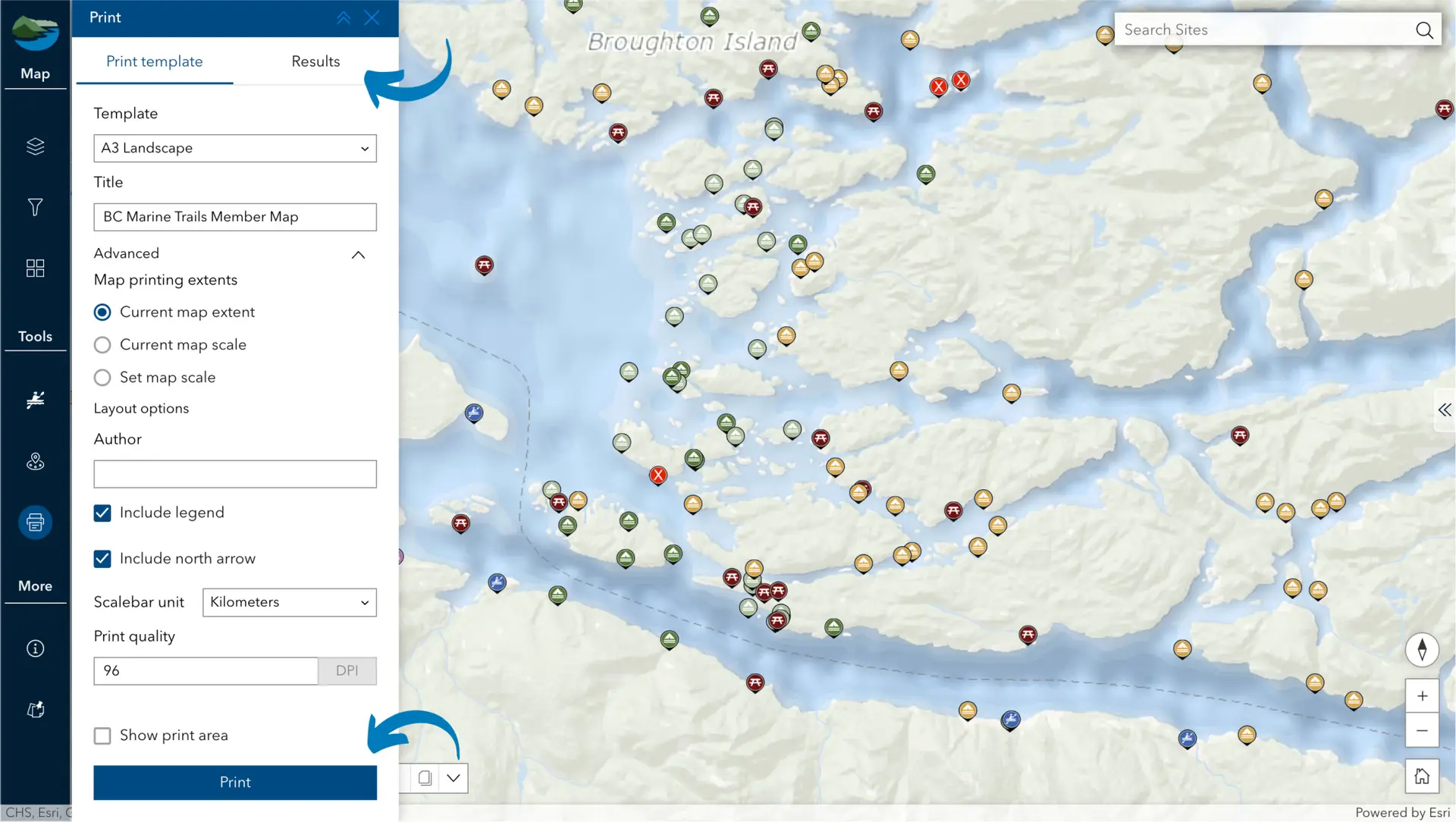Select the Current map scale radio option
The height and width of the screenshot is (822, 1456).
pos(102,345)
